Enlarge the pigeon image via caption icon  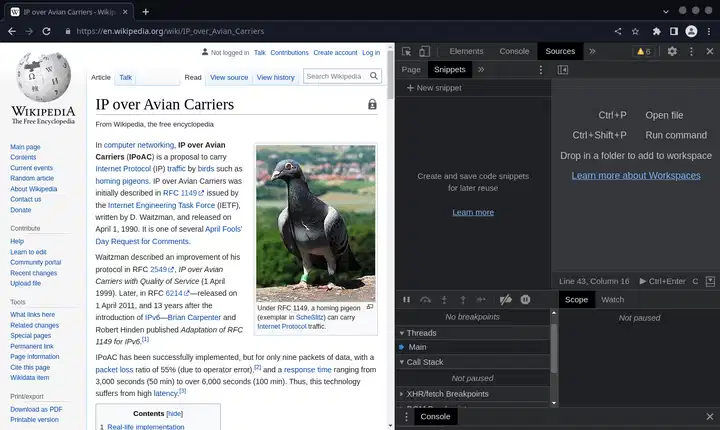click(x=370, y=306)
